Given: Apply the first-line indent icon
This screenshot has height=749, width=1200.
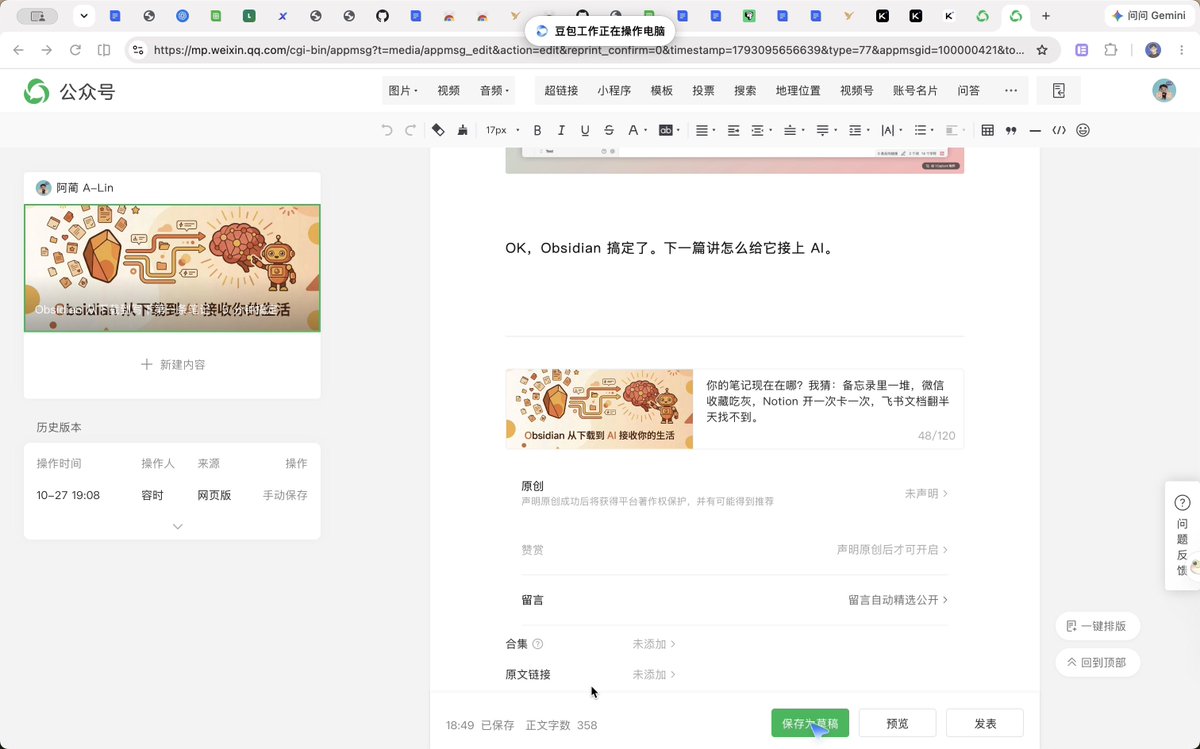Looking at the screenshot, I should coord(733,130).
